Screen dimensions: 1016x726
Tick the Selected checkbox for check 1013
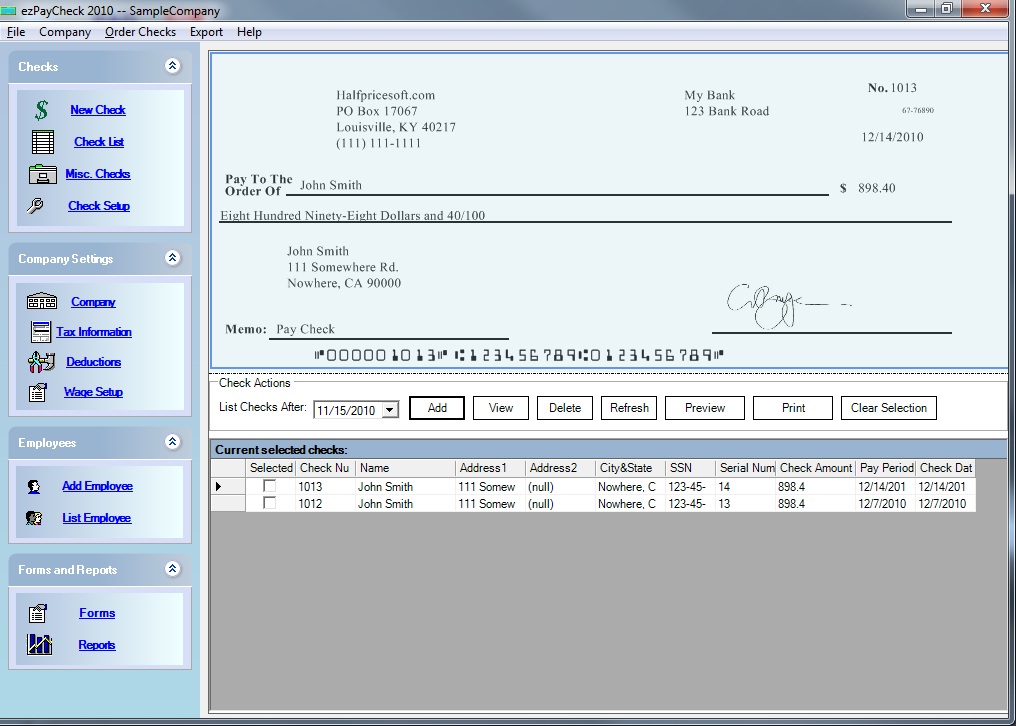[x=270, y=486]
